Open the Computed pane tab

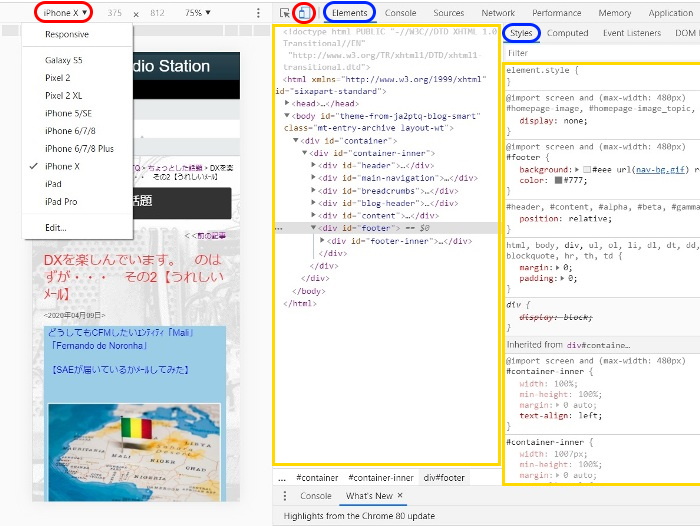(567, 33)
